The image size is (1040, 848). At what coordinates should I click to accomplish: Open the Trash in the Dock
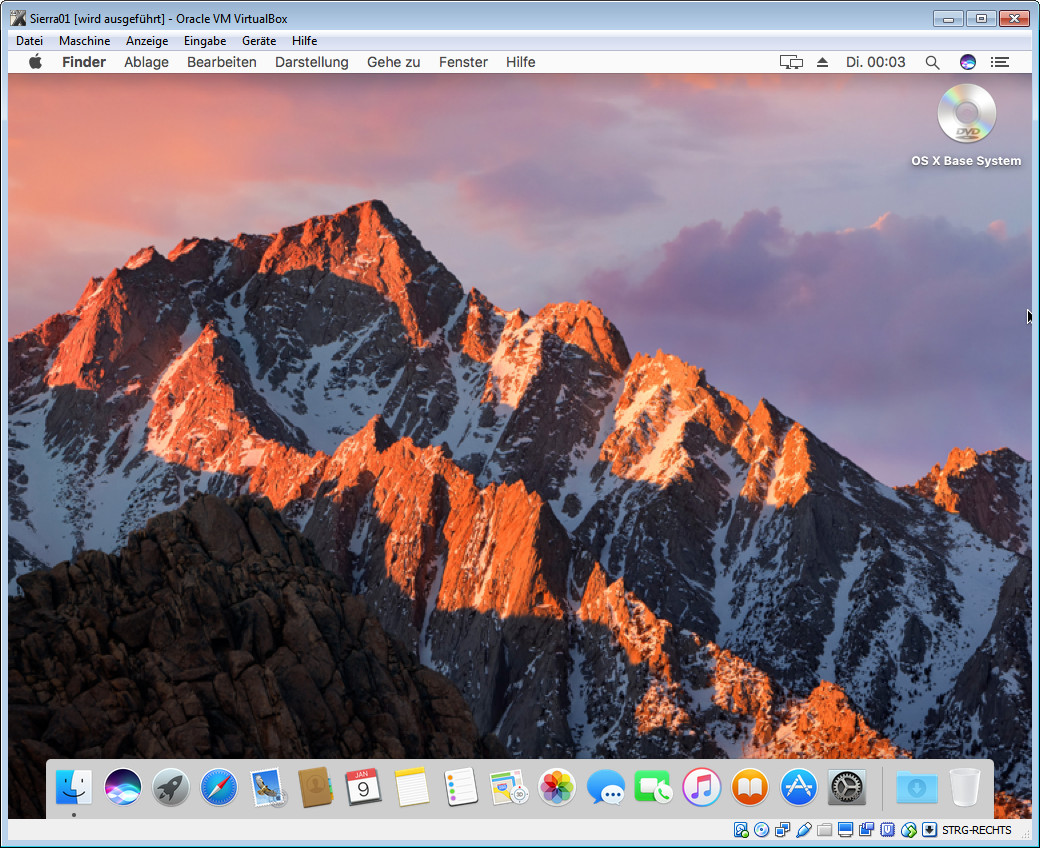(x=965, y=787)
